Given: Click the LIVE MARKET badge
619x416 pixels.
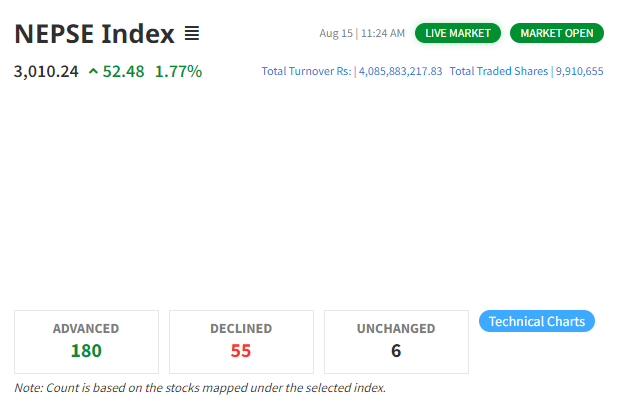Looking at the screenshot, I should coord(458,33).
